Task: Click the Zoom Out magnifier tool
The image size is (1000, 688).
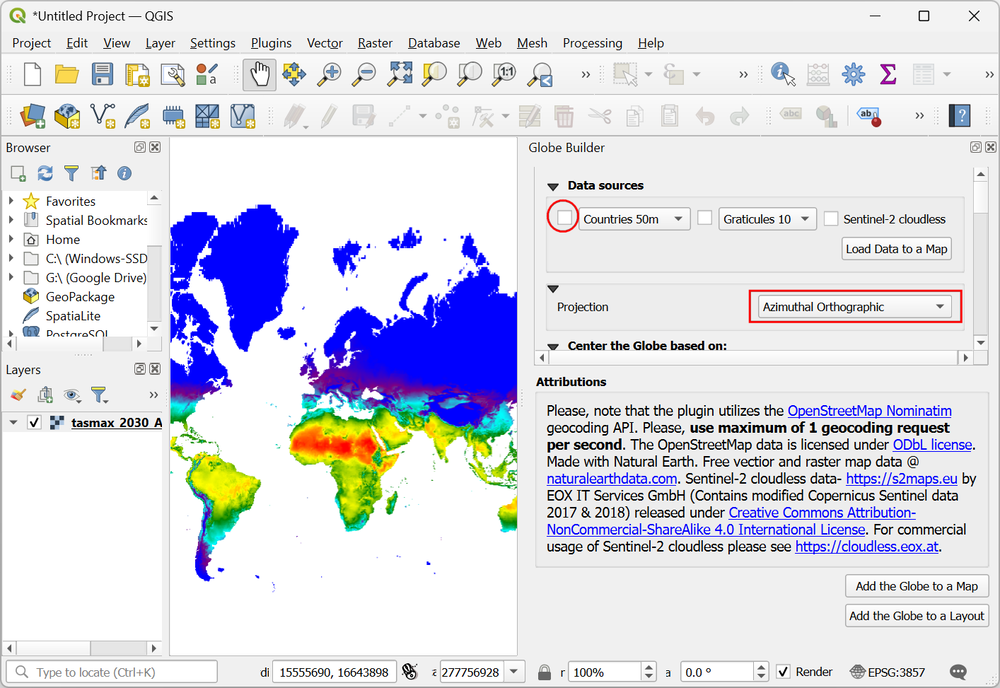Action: coord(365,75)
